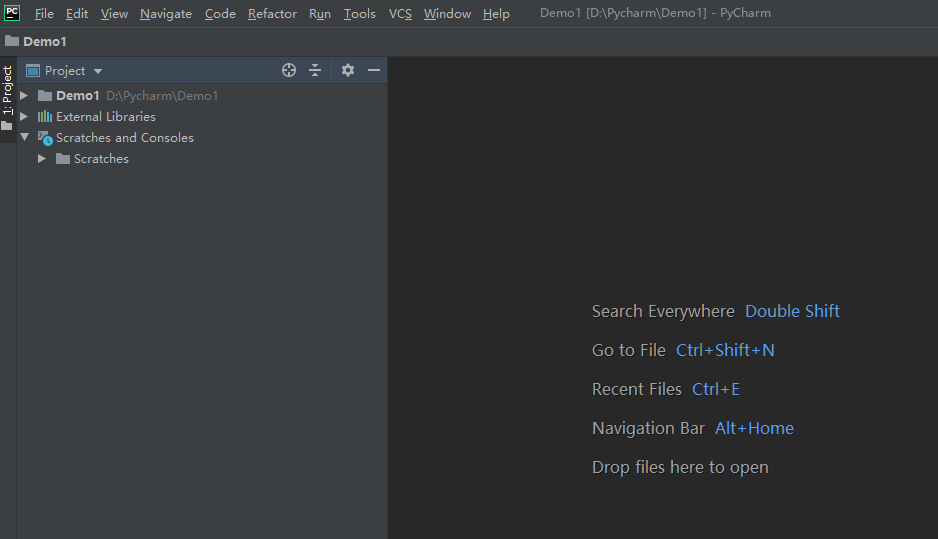Screen dimensions: 938x539
Task: Open the File menu
Action: pyautogui.click(x=44, y=13)
